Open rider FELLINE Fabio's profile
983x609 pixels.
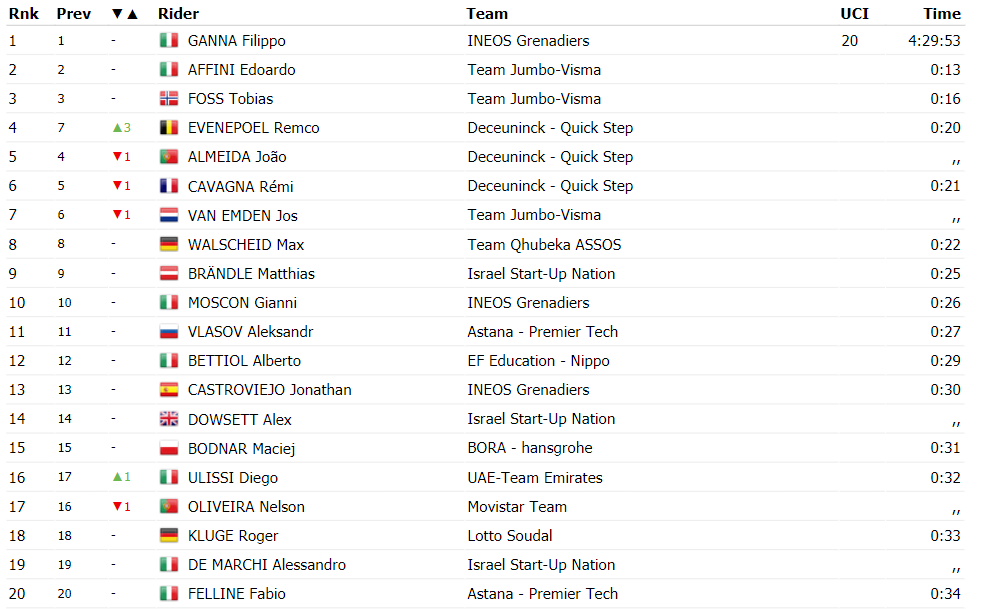point(236,594)
